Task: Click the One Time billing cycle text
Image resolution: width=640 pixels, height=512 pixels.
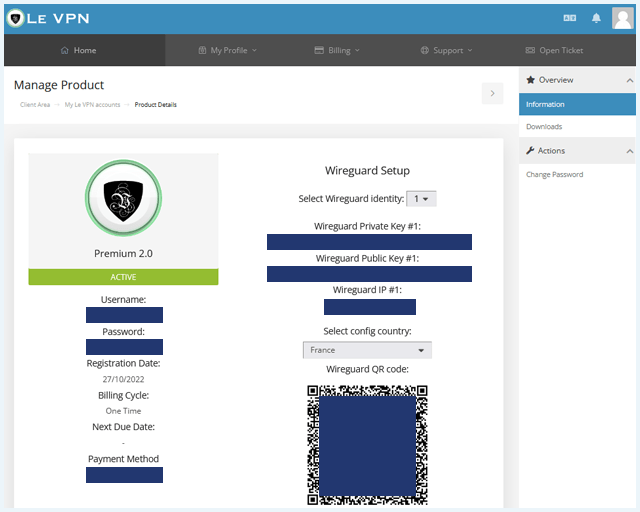Action: (123, 411)
